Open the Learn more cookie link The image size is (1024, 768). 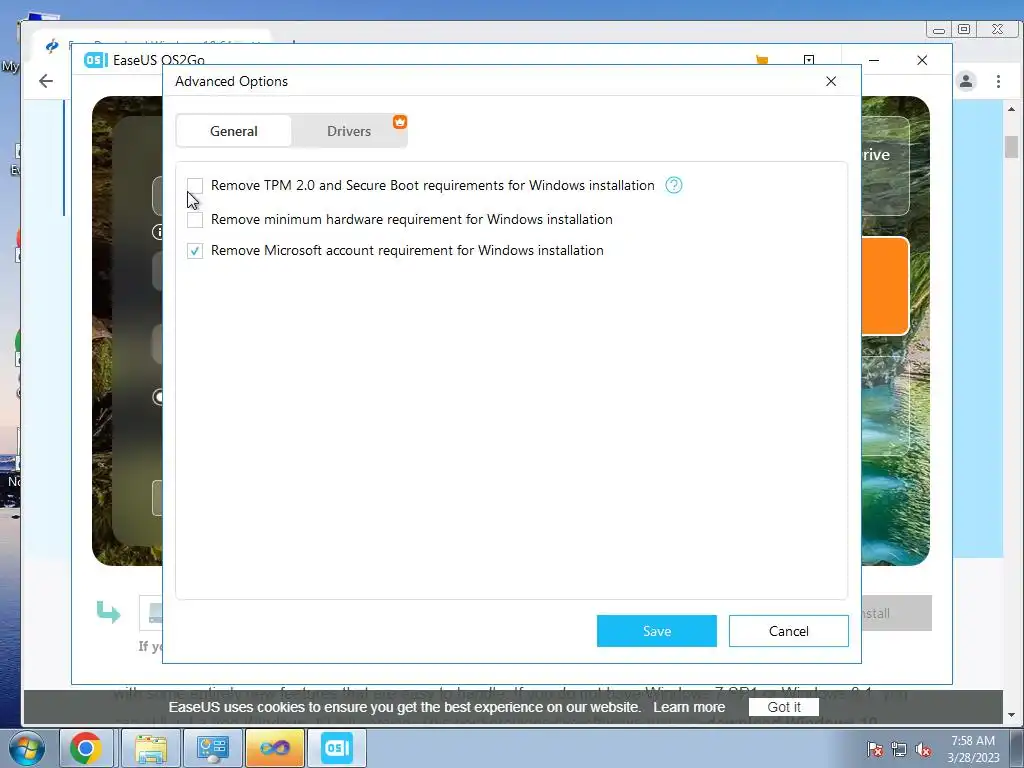689,707
